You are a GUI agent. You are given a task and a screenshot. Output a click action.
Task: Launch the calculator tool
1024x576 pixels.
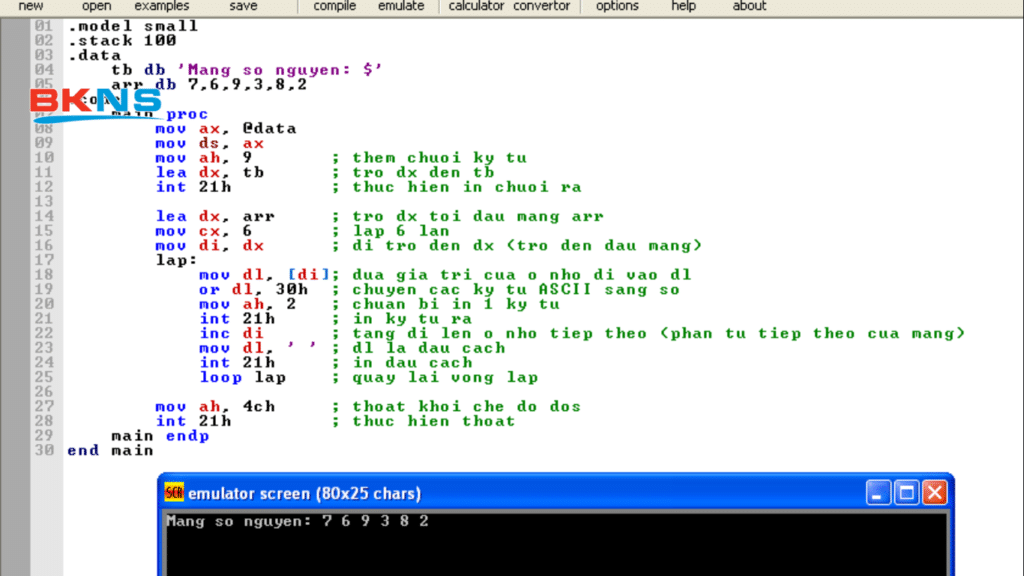(x=476, y=6)
